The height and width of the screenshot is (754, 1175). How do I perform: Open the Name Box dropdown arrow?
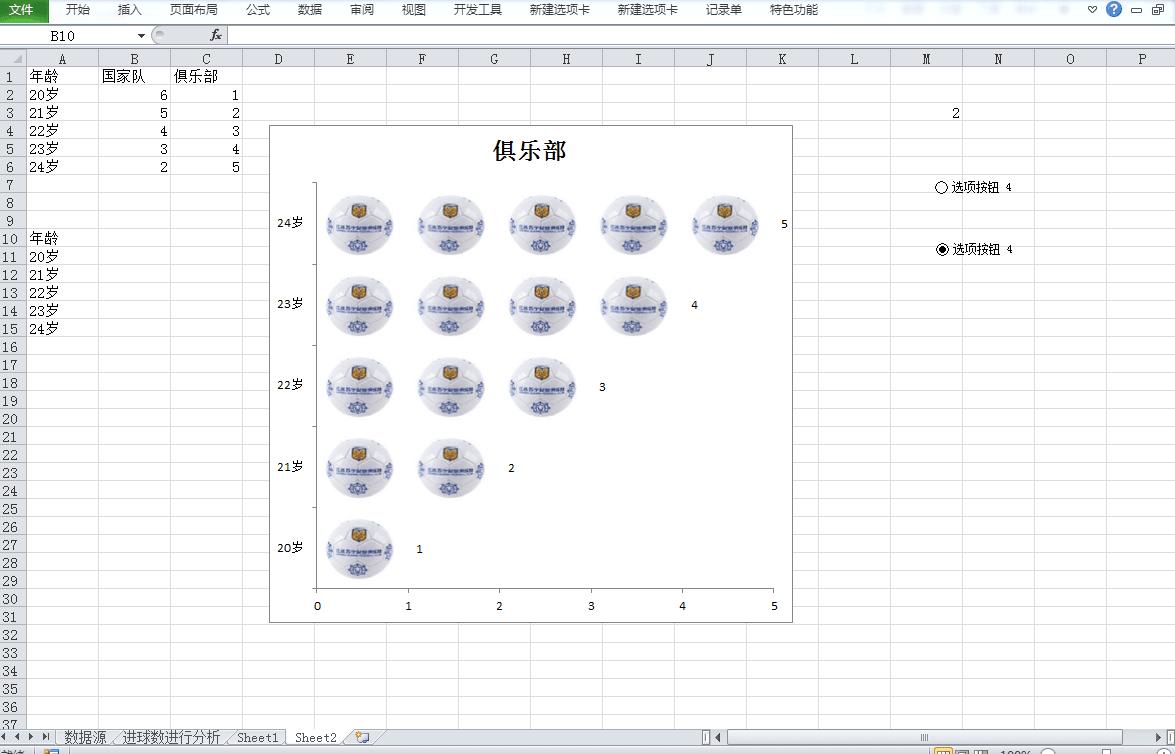tap(139, 33)
